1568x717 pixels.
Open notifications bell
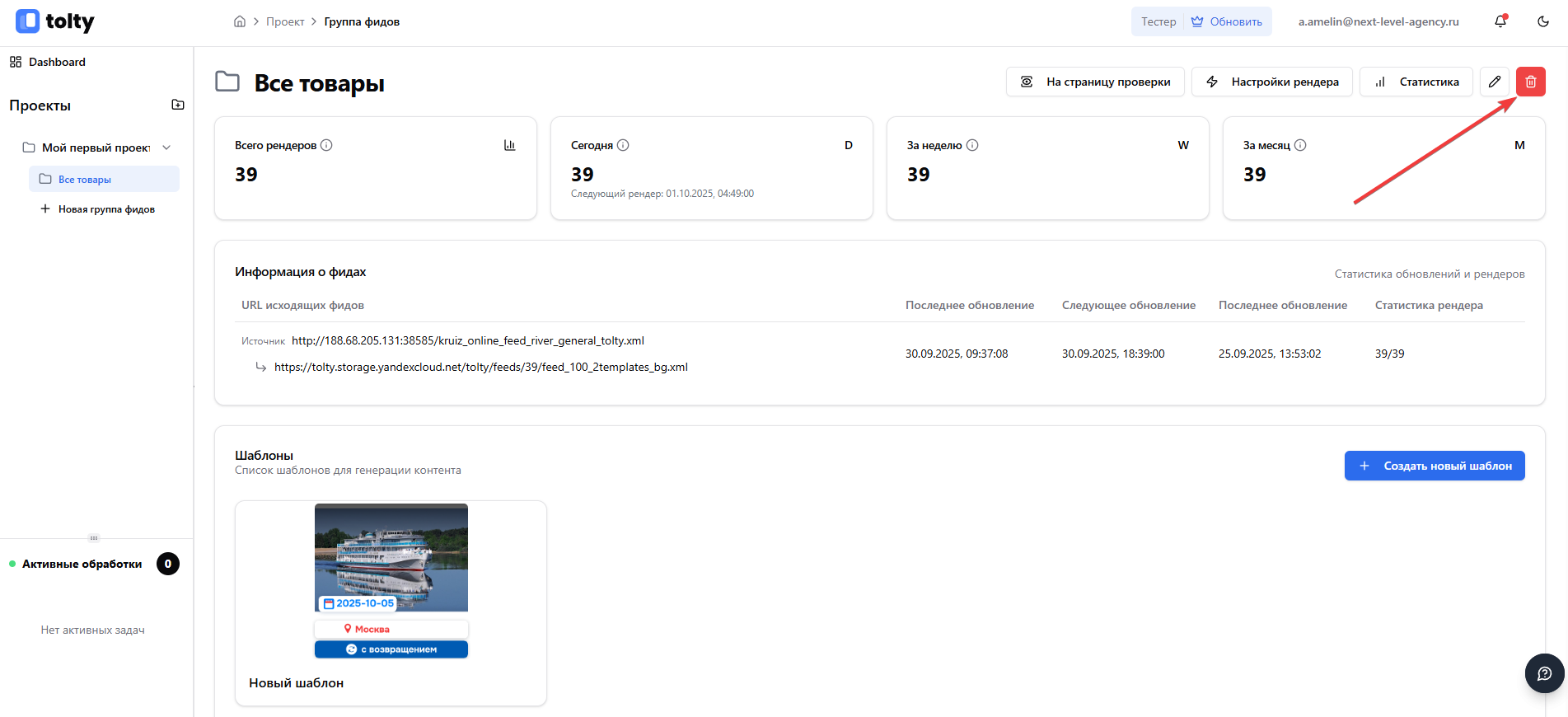click(1500, 21)
